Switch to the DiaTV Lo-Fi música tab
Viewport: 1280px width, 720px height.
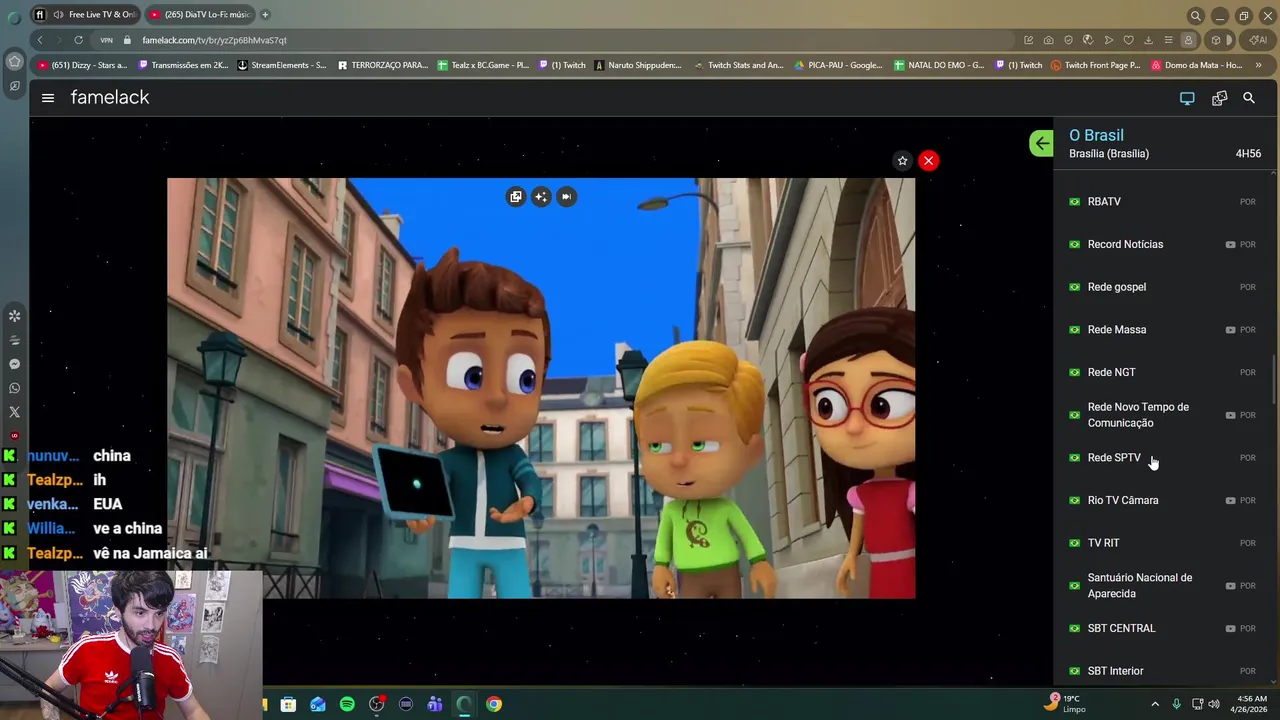(x=200, y=15)
